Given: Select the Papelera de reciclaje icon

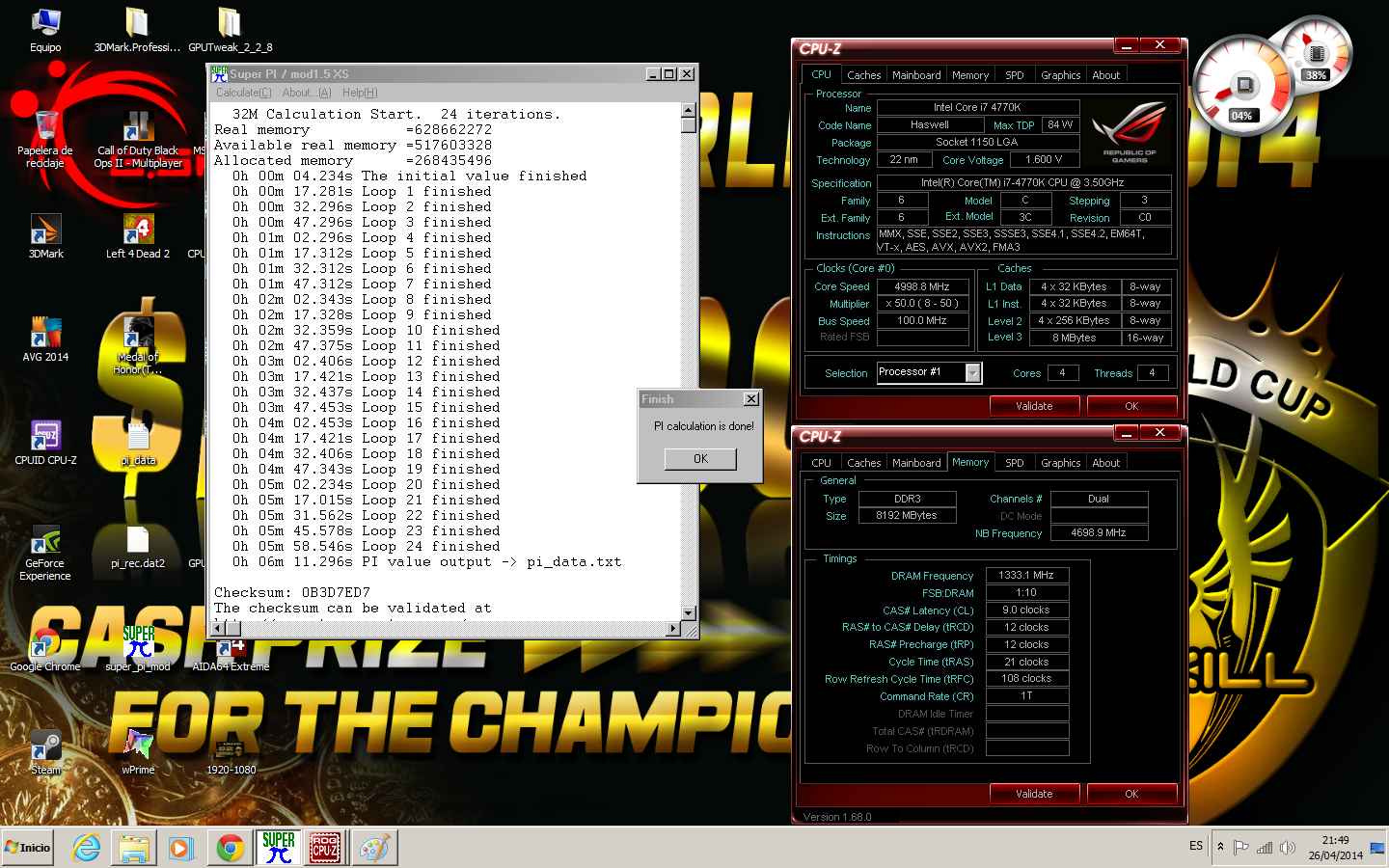Looking at the screenshot, I should pos(45,140).
